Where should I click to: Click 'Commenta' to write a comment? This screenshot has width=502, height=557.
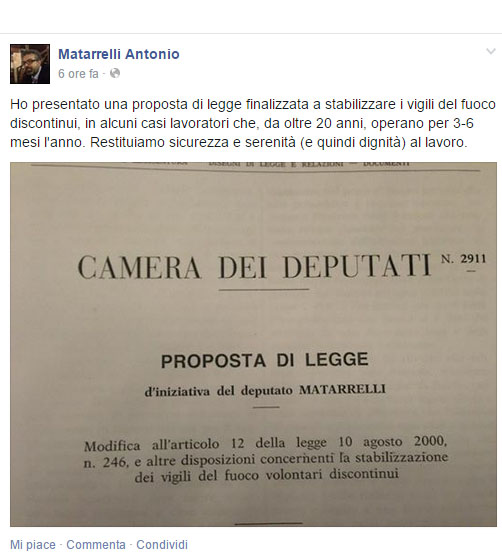96,545
